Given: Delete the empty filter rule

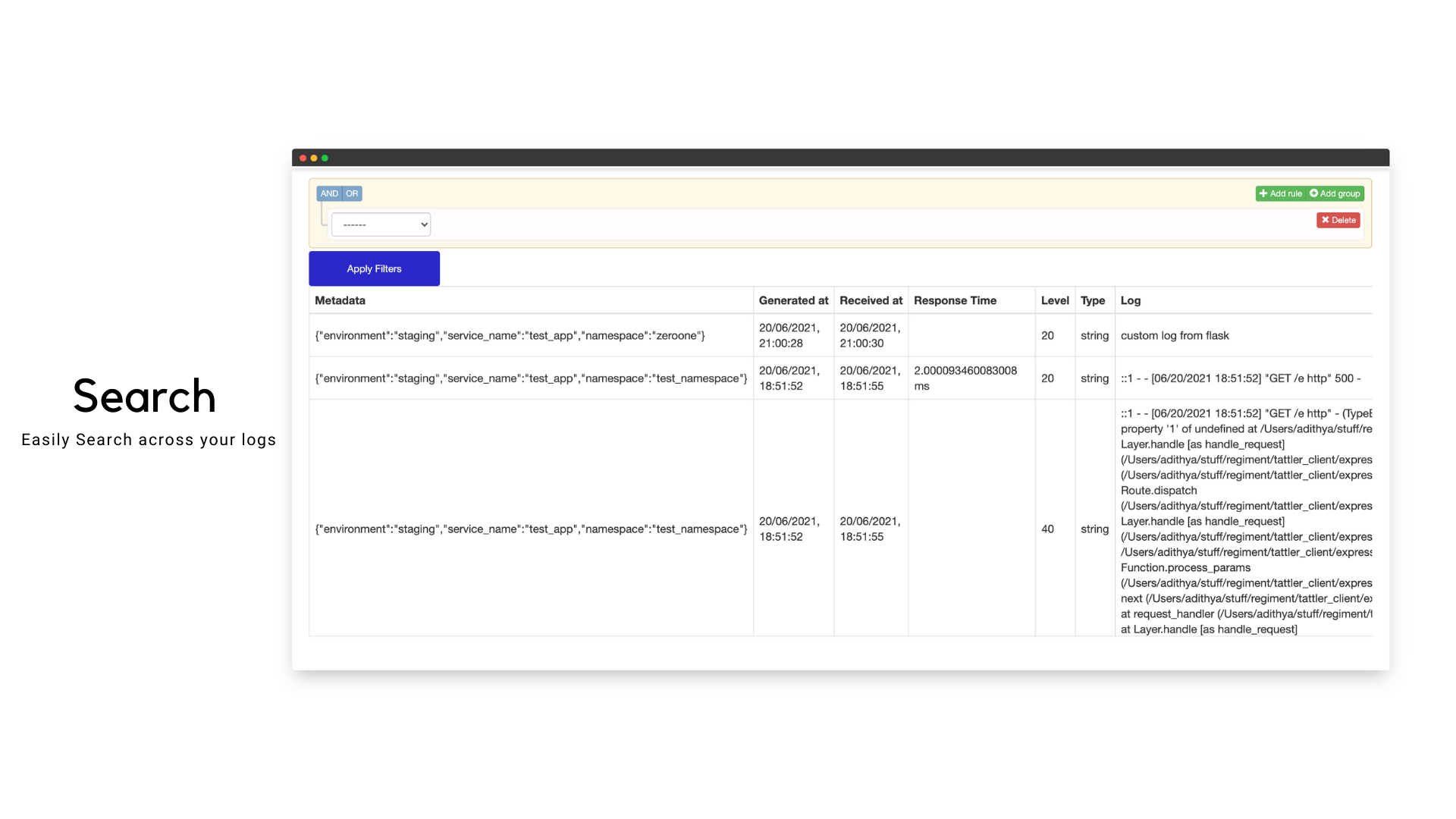Looking at the screenshot, I should 1338,220.
